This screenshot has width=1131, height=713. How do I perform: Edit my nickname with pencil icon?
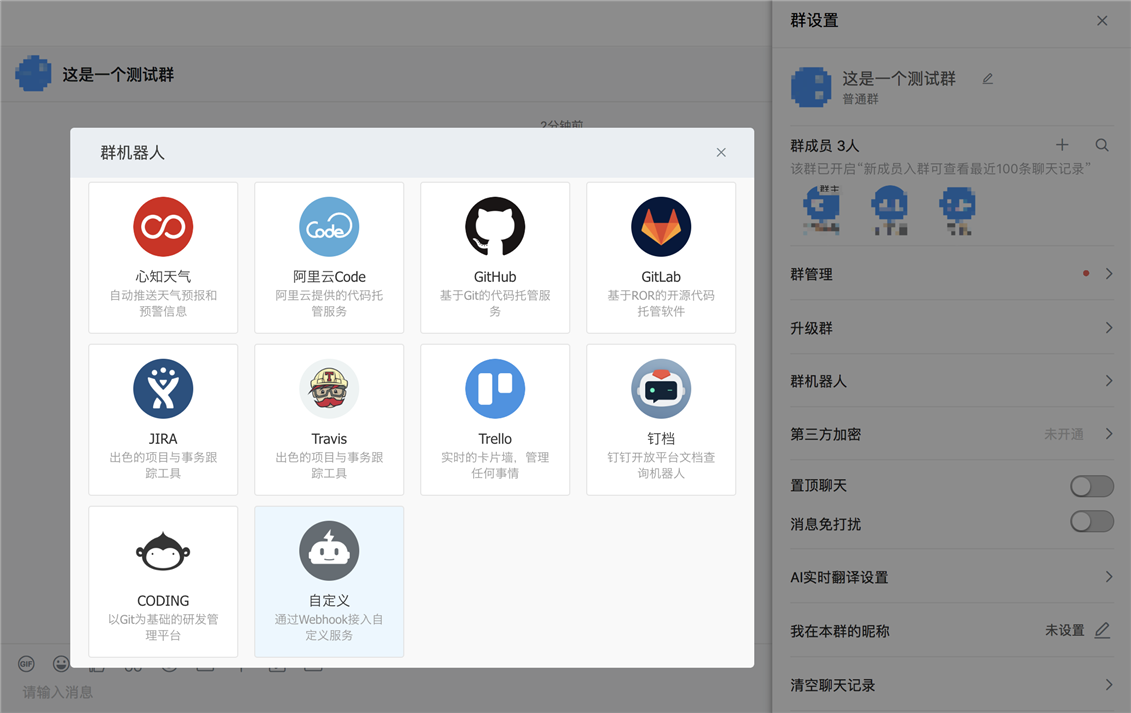(1101, 630)
